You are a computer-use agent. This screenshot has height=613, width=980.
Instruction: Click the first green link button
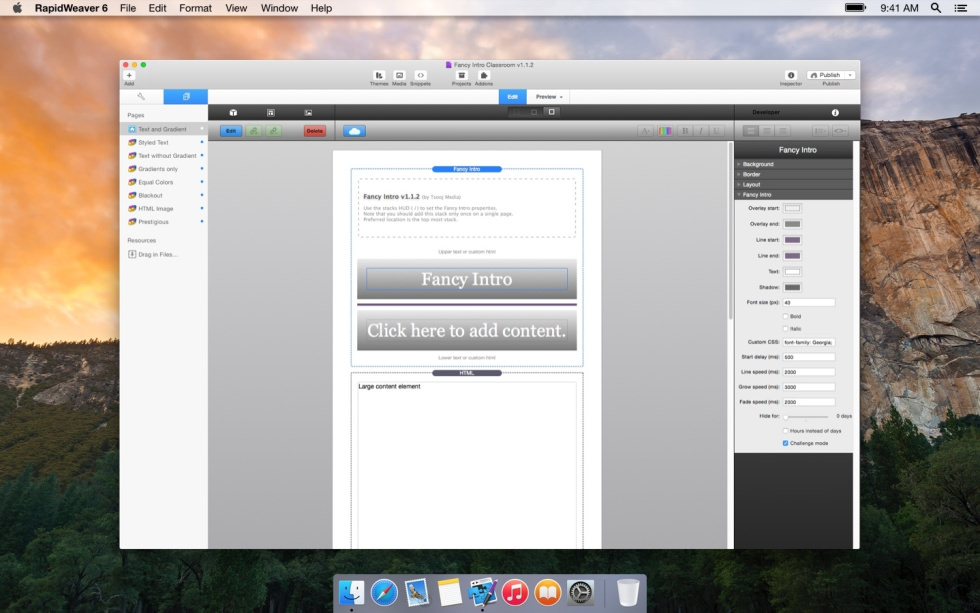253,131
